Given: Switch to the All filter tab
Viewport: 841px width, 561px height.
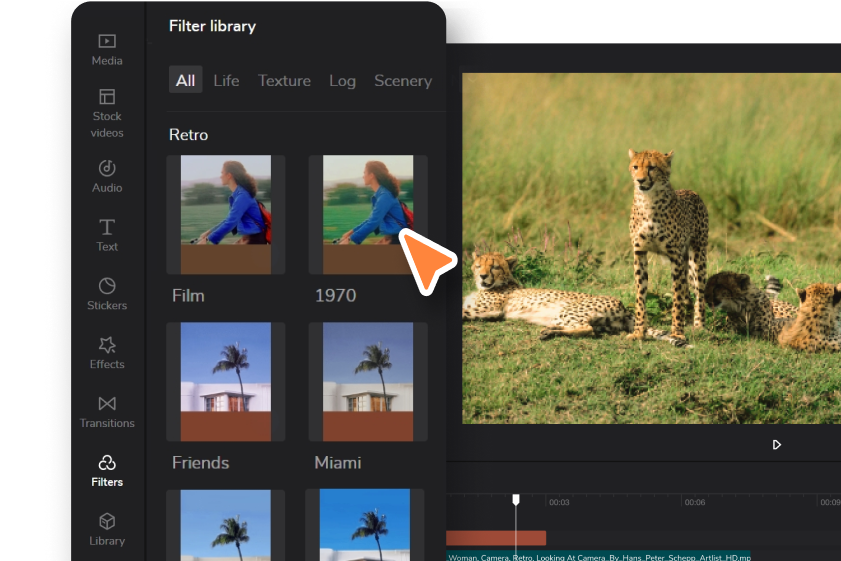Looking at the screenshot, I should coord(186,80).
